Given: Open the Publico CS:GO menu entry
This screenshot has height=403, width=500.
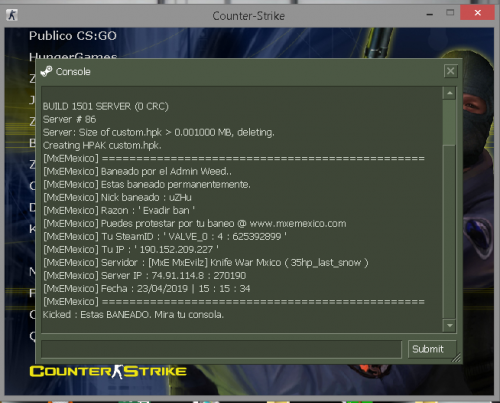Looking at the screenshot, I should (73, 36).
